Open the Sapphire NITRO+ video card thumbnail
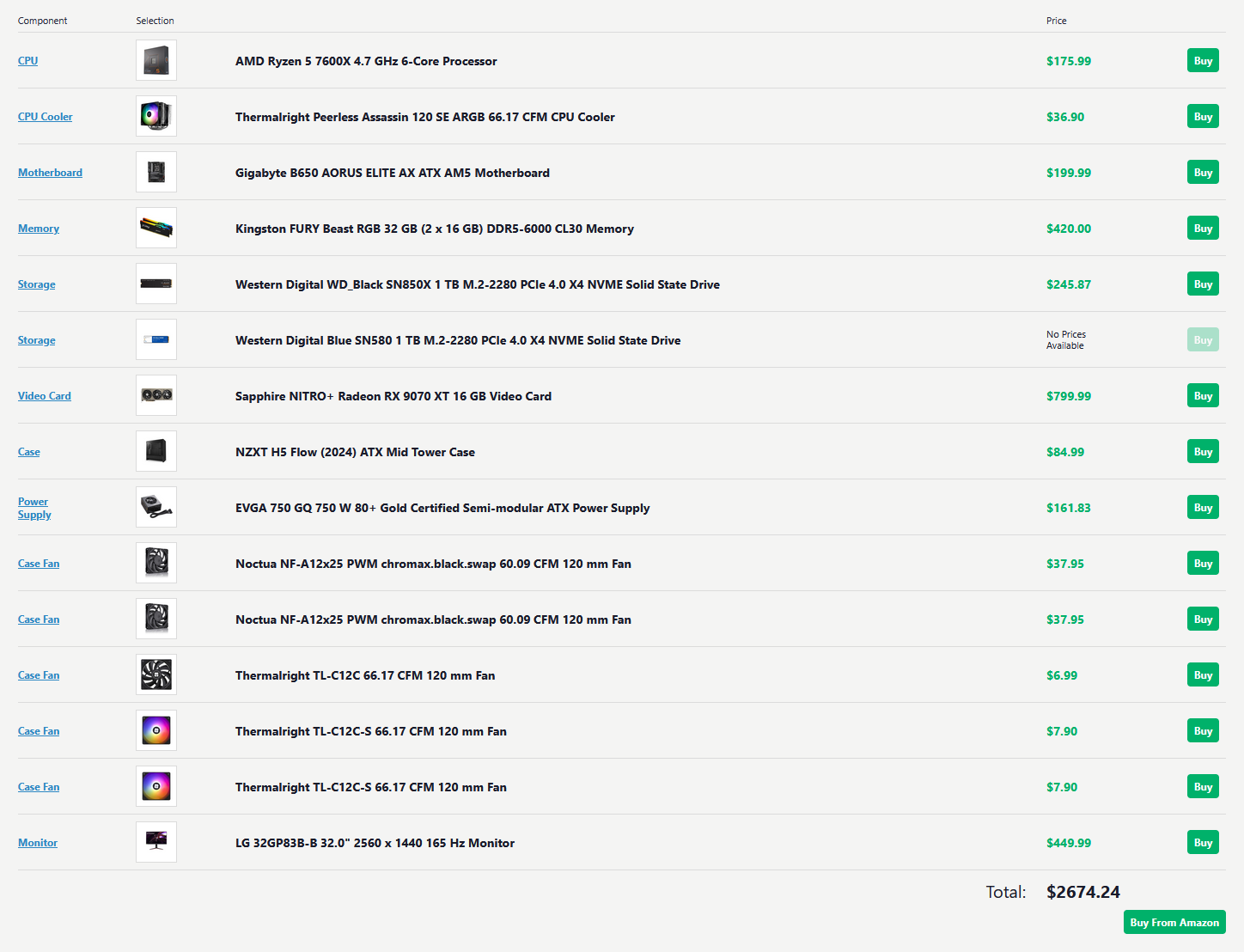Image resolution: width=1244 pixels, height=952 pixels. click(156, 395)
